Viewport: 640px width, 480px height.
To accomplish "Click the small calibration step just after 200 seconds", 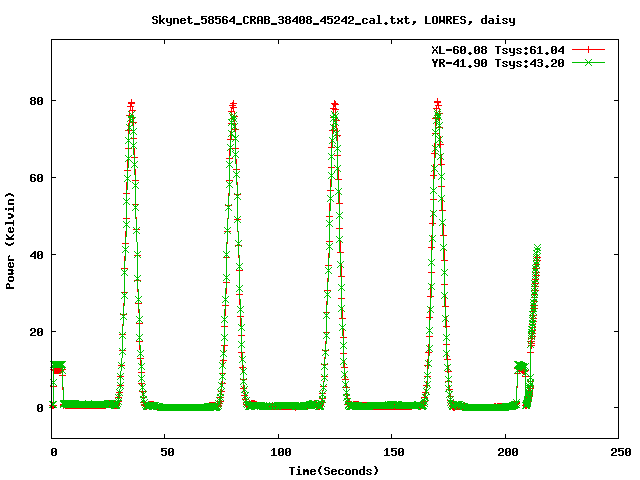I will (x=521, y=367).
